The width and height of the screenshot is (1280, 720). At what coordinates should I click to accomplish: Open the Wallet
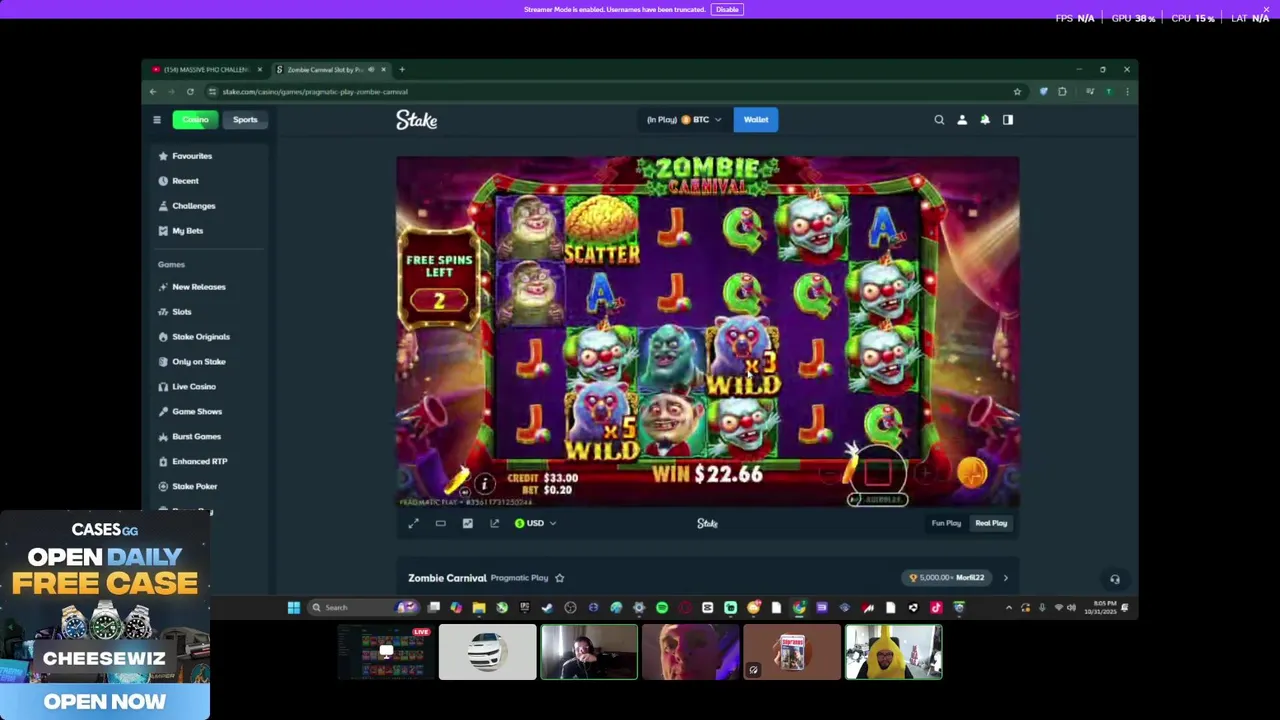756,120
